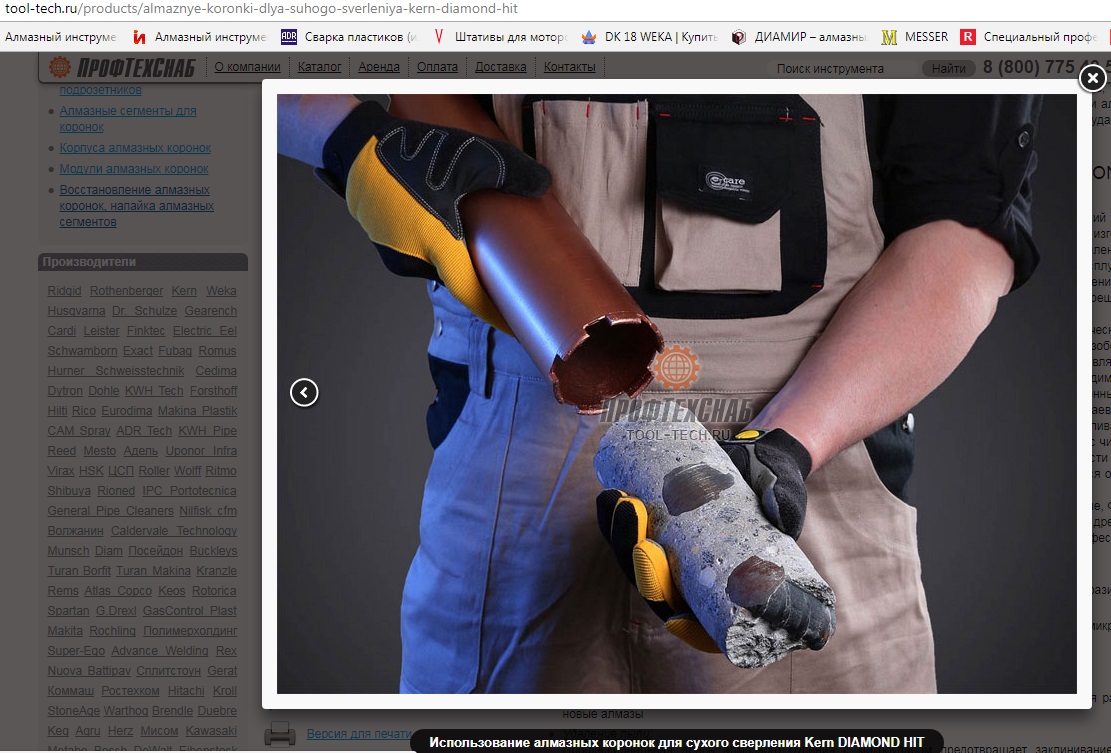Open CAM Spray manufacturer link

tap(79, 431)
